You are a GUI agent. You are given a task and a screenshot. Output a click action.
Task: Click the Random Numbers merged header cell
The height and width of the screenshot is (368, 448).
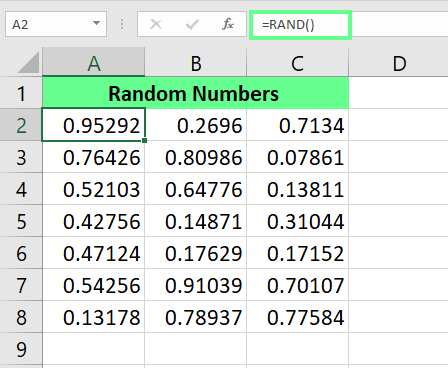point(196,93)
